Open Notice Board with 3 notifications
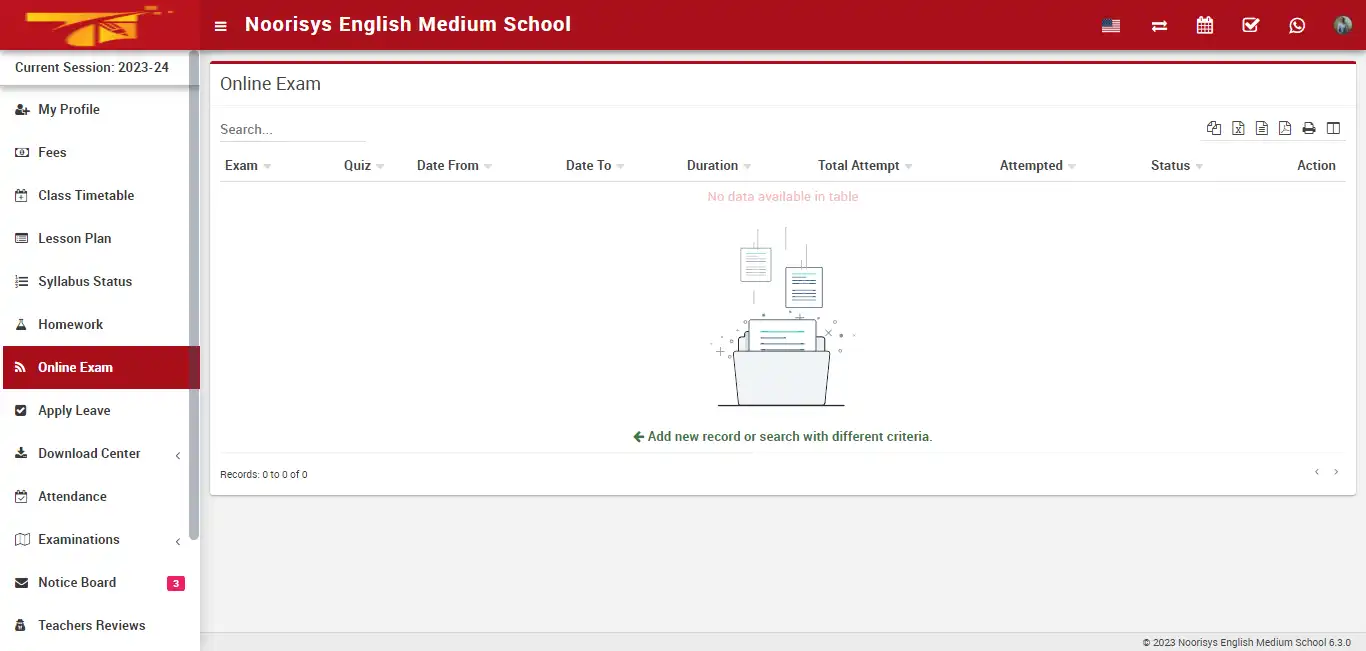This screenshot has height=651, width=1366. point(77,582)
